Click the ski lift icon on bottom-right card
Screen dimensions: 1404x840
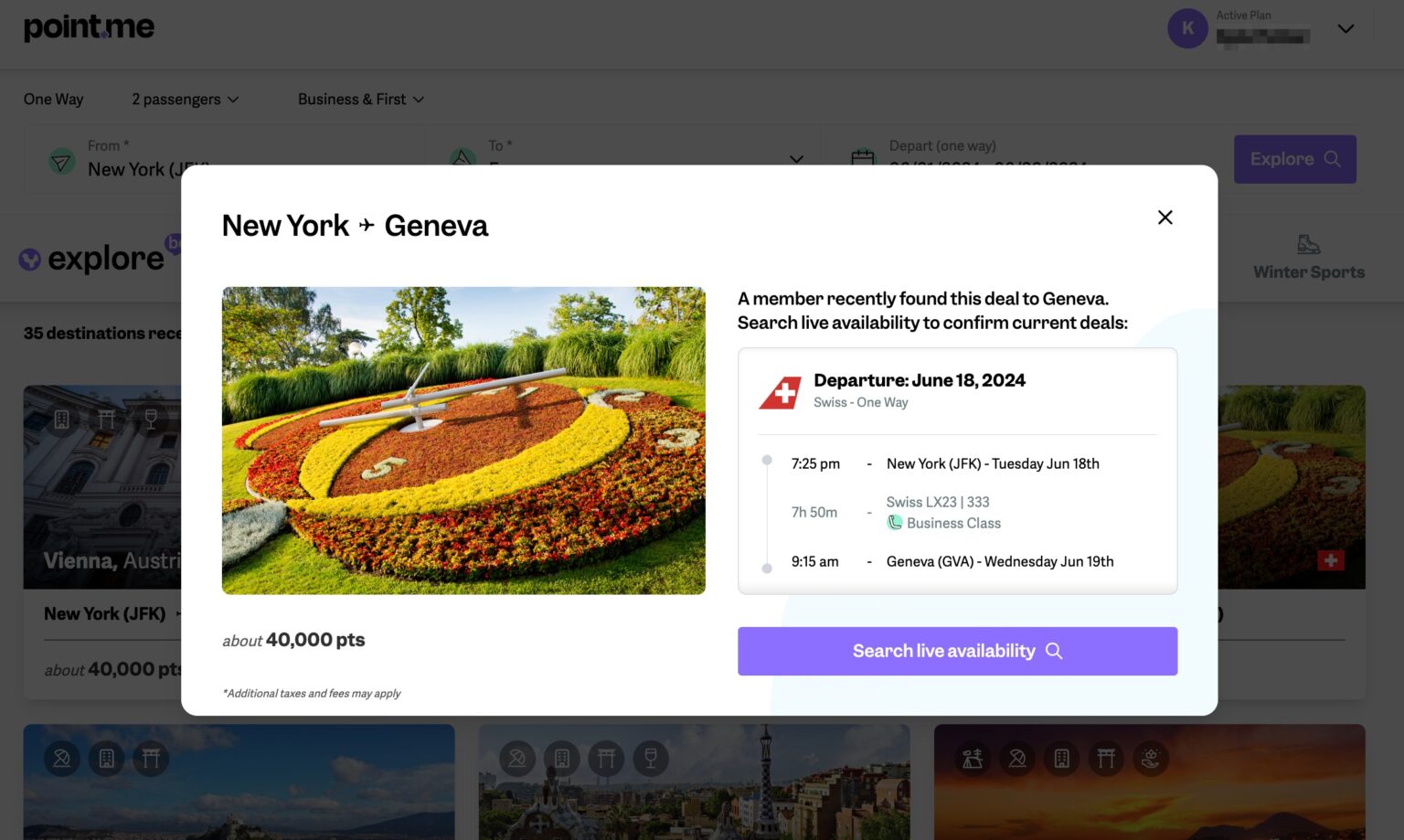point(973,759)
